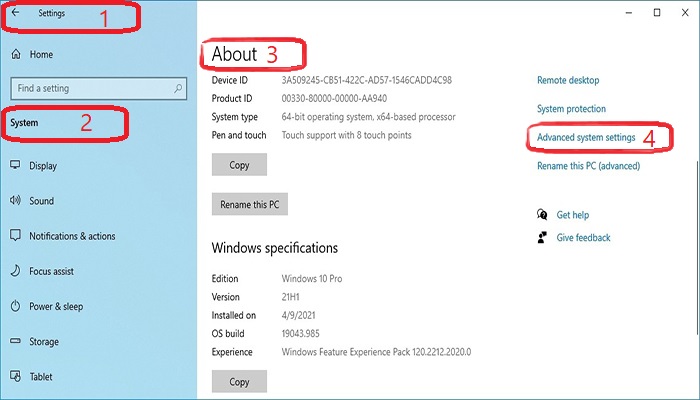Screen dimensions: 700x400
Task: Click the Home house icon
Action: [16, 54]
